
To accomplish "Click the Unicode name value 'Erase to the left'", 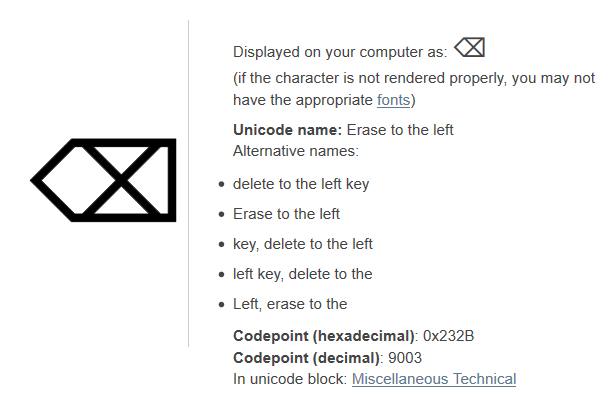I will point(400,130).
